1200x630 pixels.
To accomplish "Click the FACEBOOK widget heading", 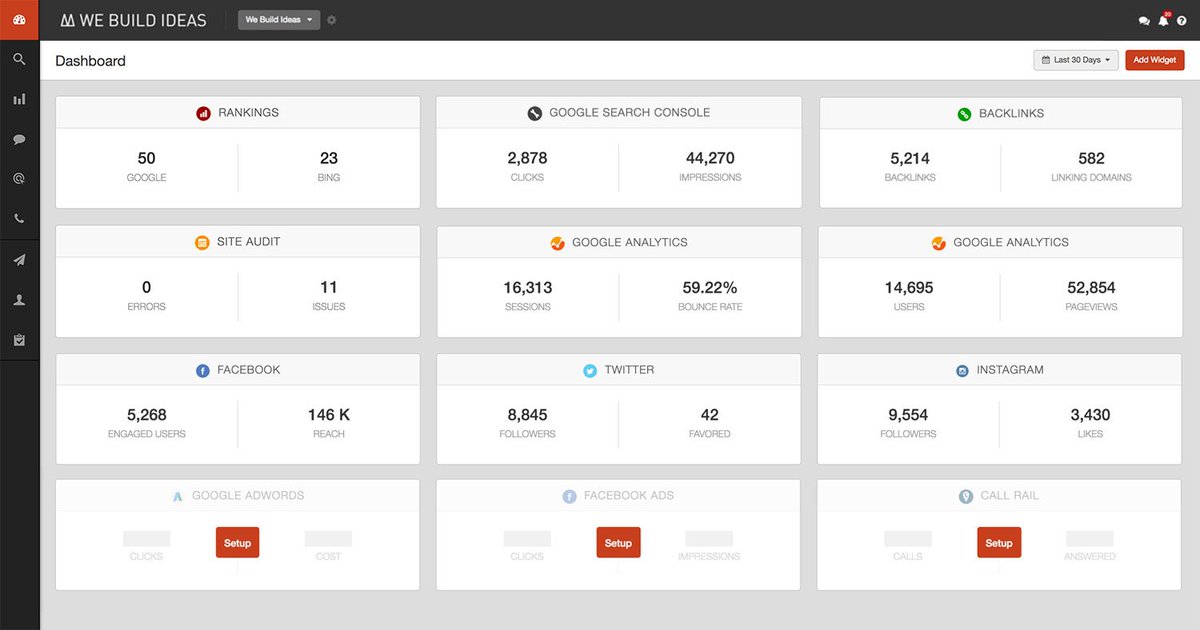I will click(x=249, y=370).
